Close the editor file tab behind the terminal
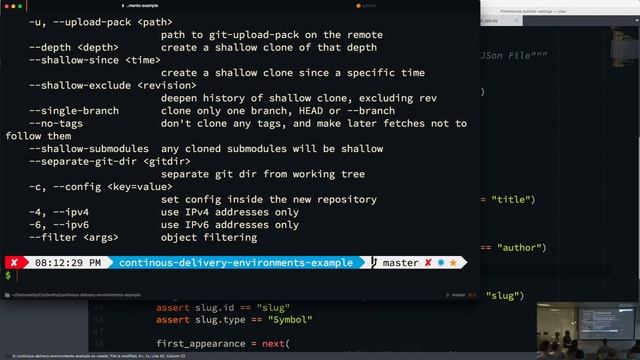This screenshot has width=640, height=360. click(516, 20)
